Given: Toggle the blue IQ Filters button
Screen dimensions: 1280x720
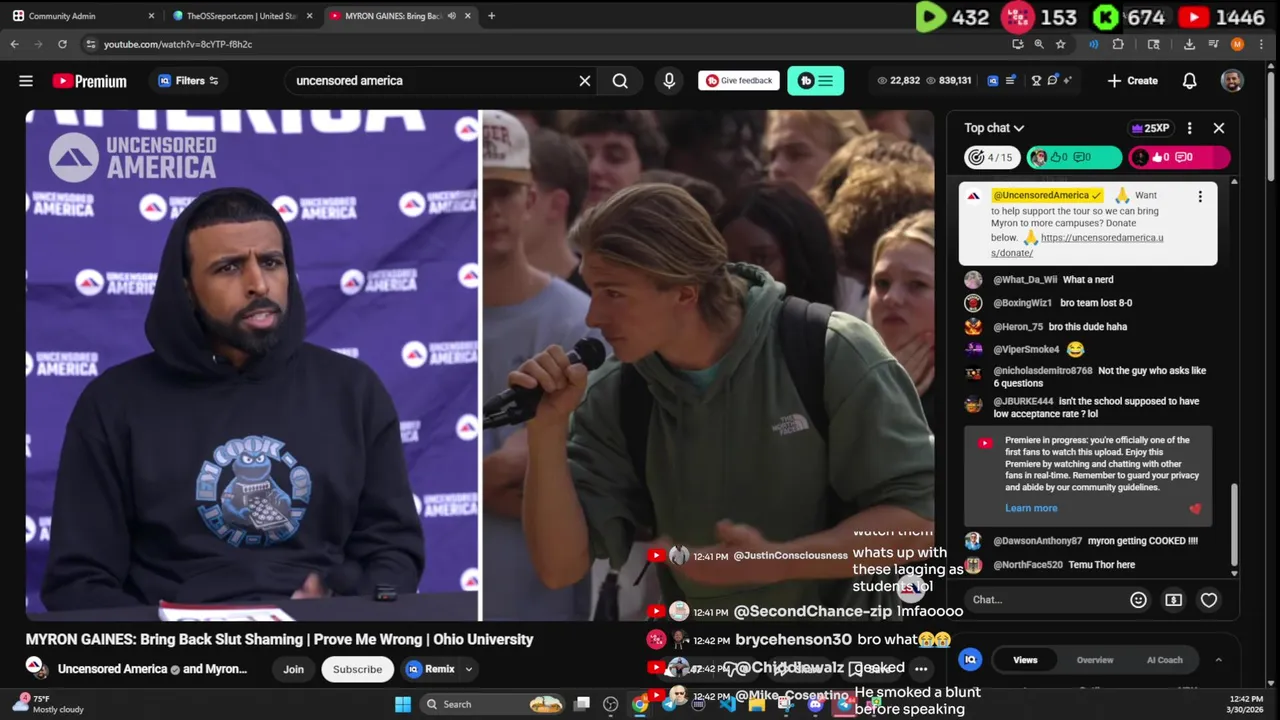Looking at the screenshot, I should (x=188, y=81).
